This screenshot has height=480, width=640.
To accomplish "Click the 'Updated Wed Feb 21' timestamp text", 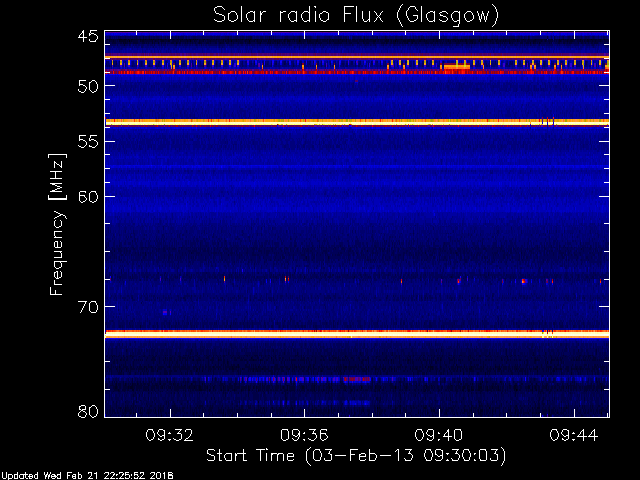I will click(x=87, y=476).
